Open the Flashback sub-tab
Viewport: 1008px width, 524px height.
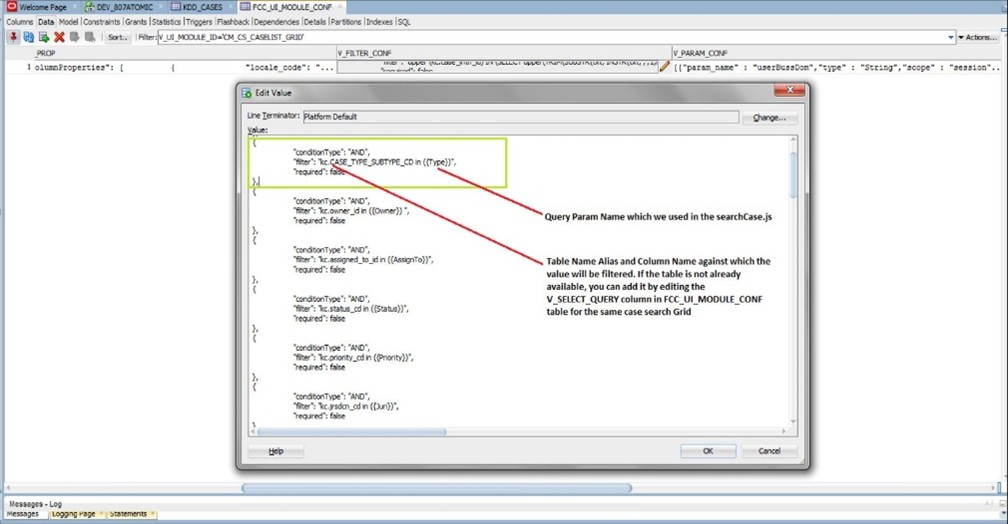click(x=233, y=22)
